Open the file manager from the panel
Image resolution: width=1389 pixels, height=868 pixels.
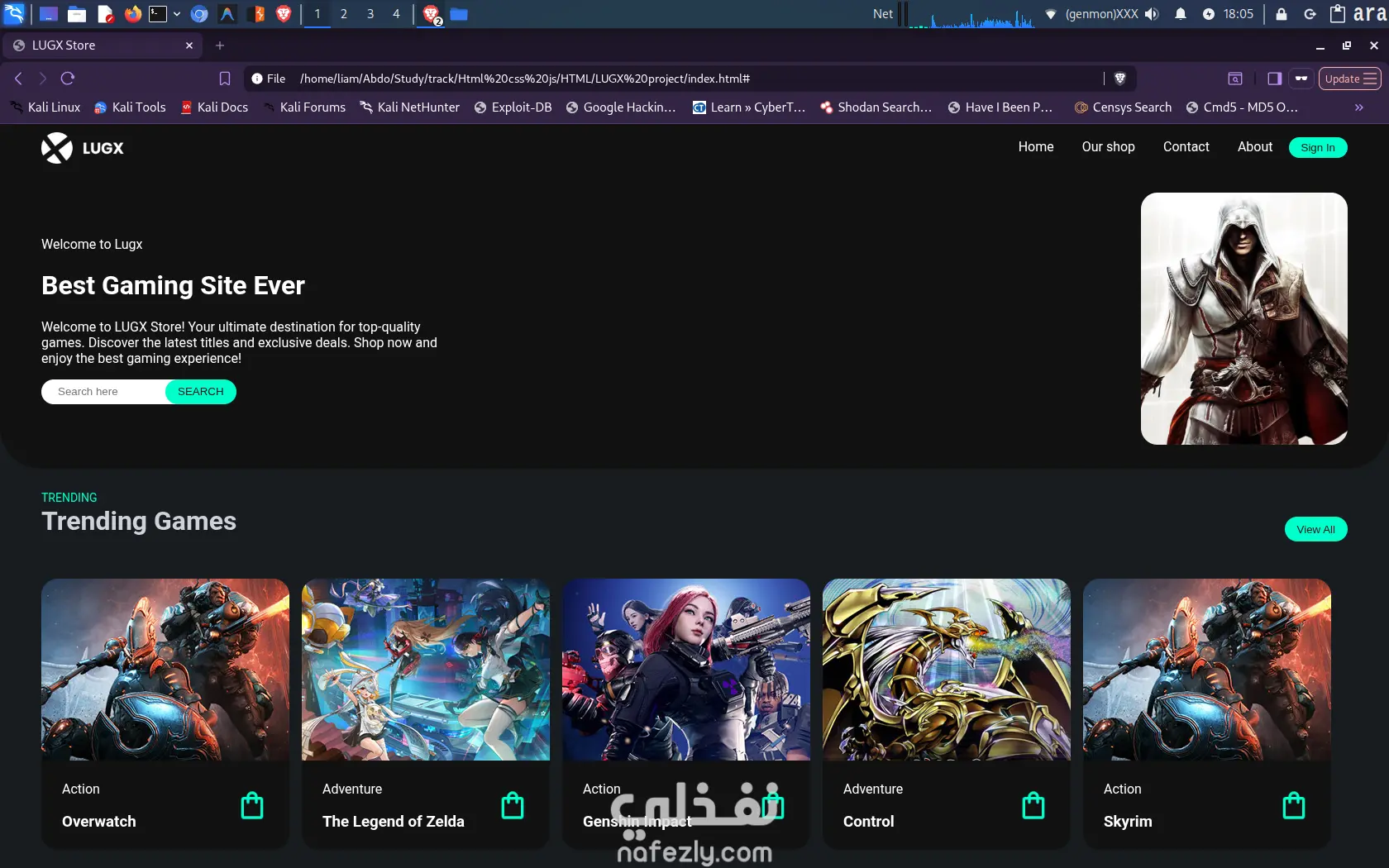click(x=77, y=14)
